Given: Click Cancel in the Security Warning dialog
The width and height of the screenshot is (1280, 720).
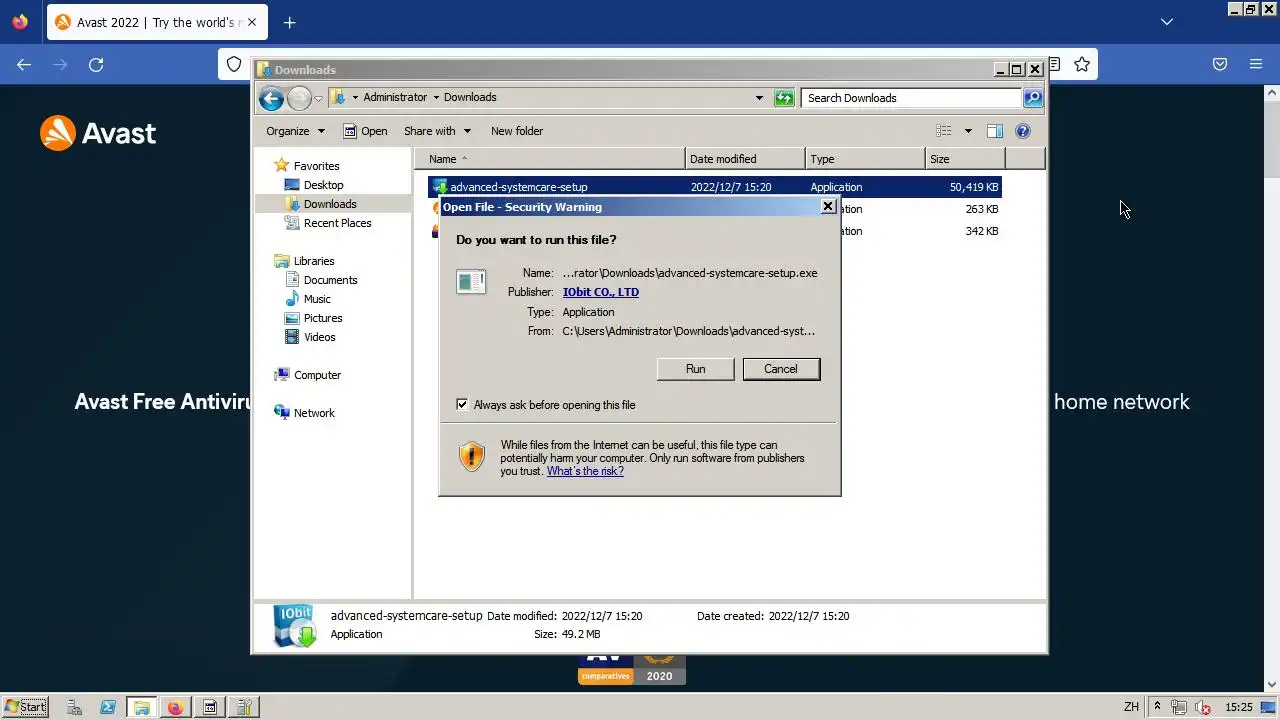Looking at the screenshot, I should pyautogui.click(x=781, y=369).
